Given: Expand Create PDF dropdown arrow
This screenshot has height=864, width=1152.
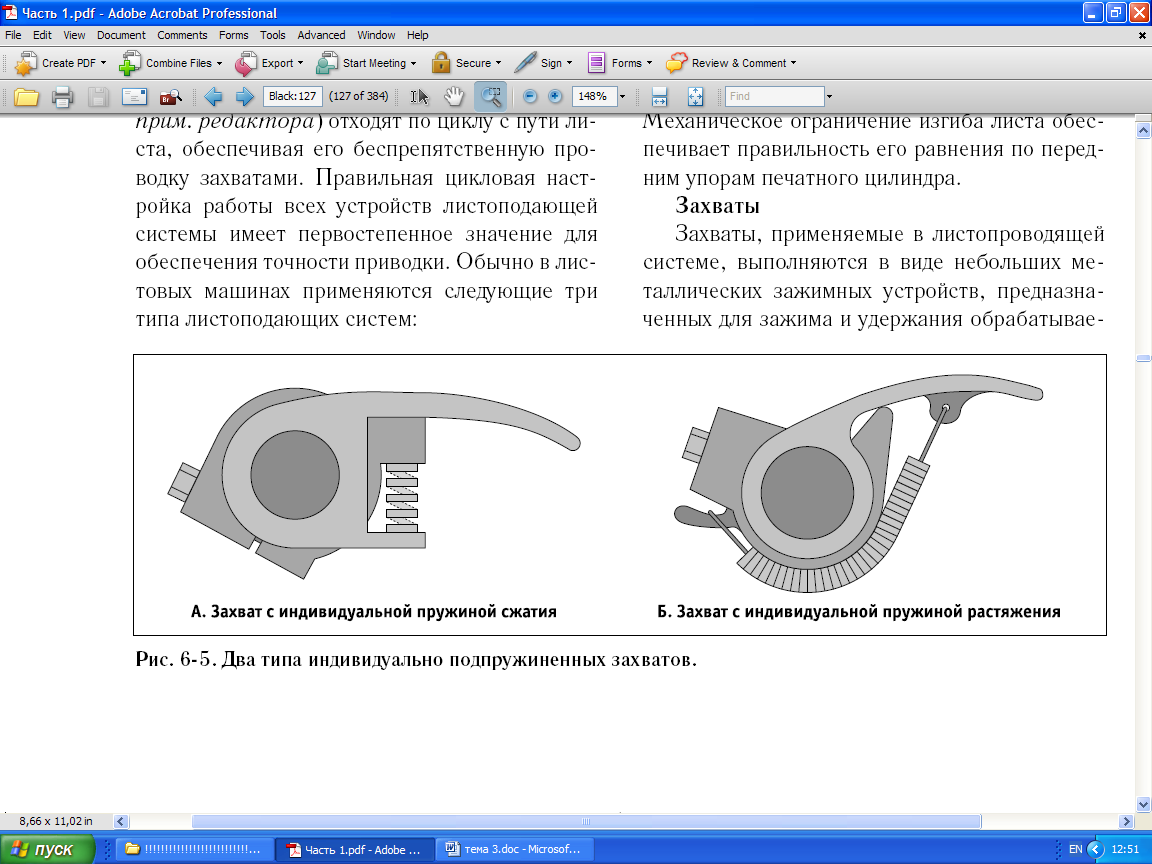Looking at the screenshot, I should point(103,63).
